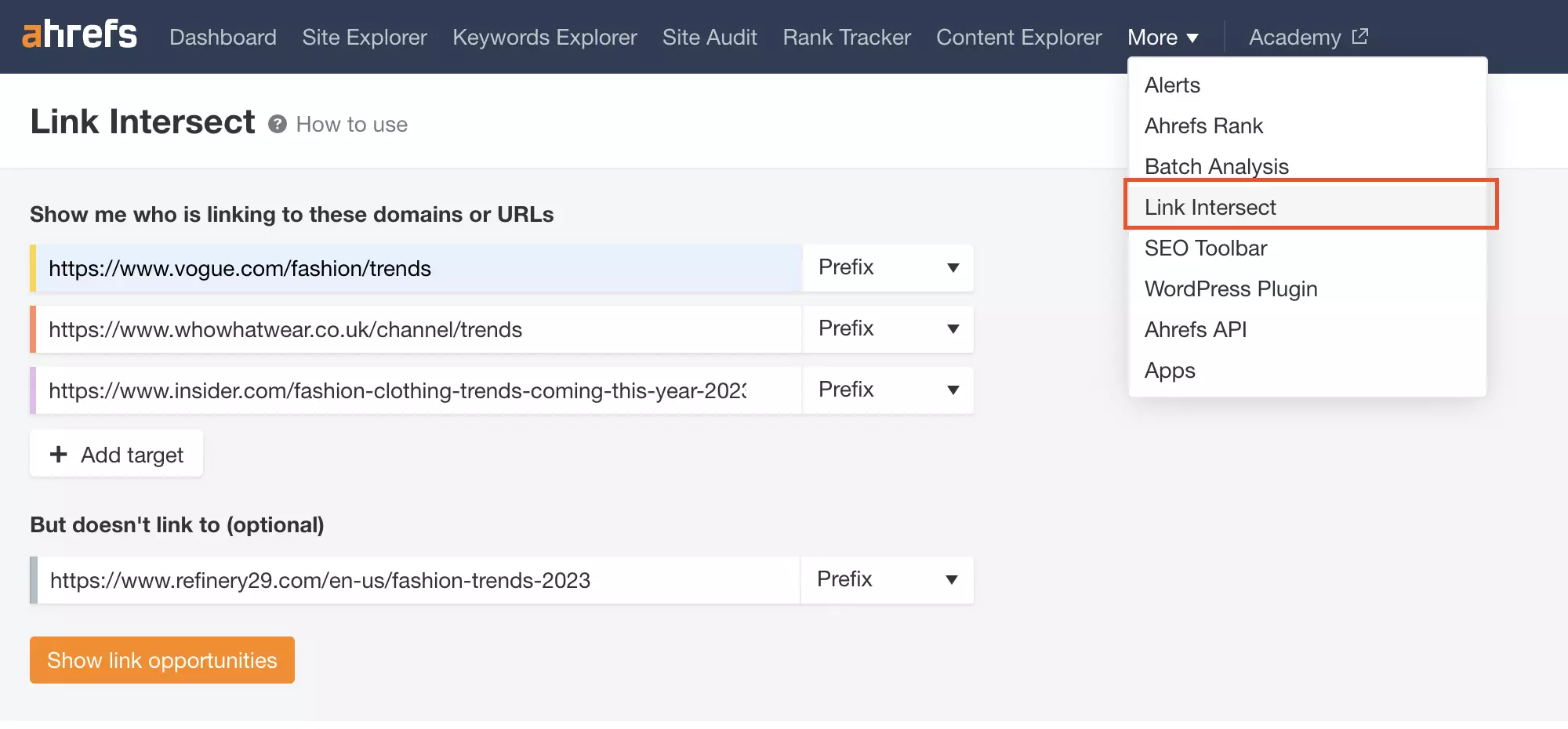Navigate to Site Audit
Image resolution: width=1568 pixels, height=729 pixels.
click(710, 37)
